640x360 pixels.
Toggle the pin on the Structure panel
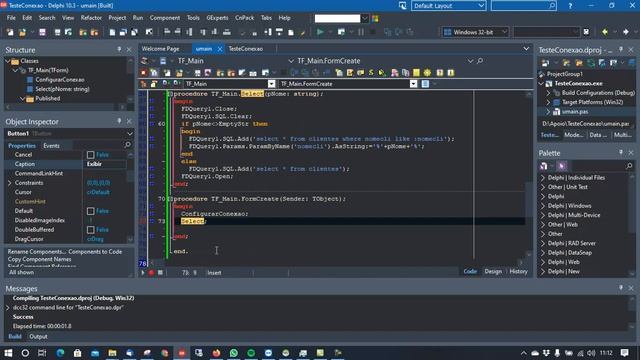[119, 49]
